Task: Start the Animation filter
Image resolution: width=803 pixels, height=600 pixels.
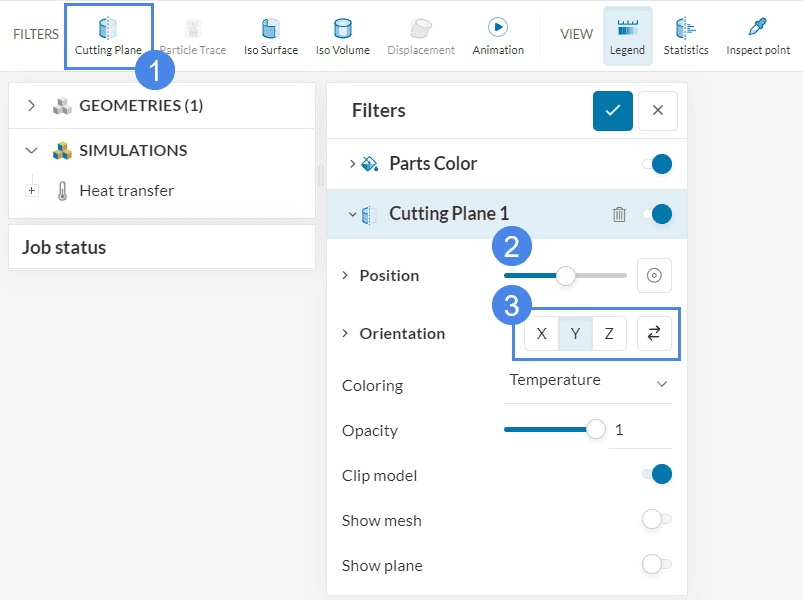Action: click(498, 35)
